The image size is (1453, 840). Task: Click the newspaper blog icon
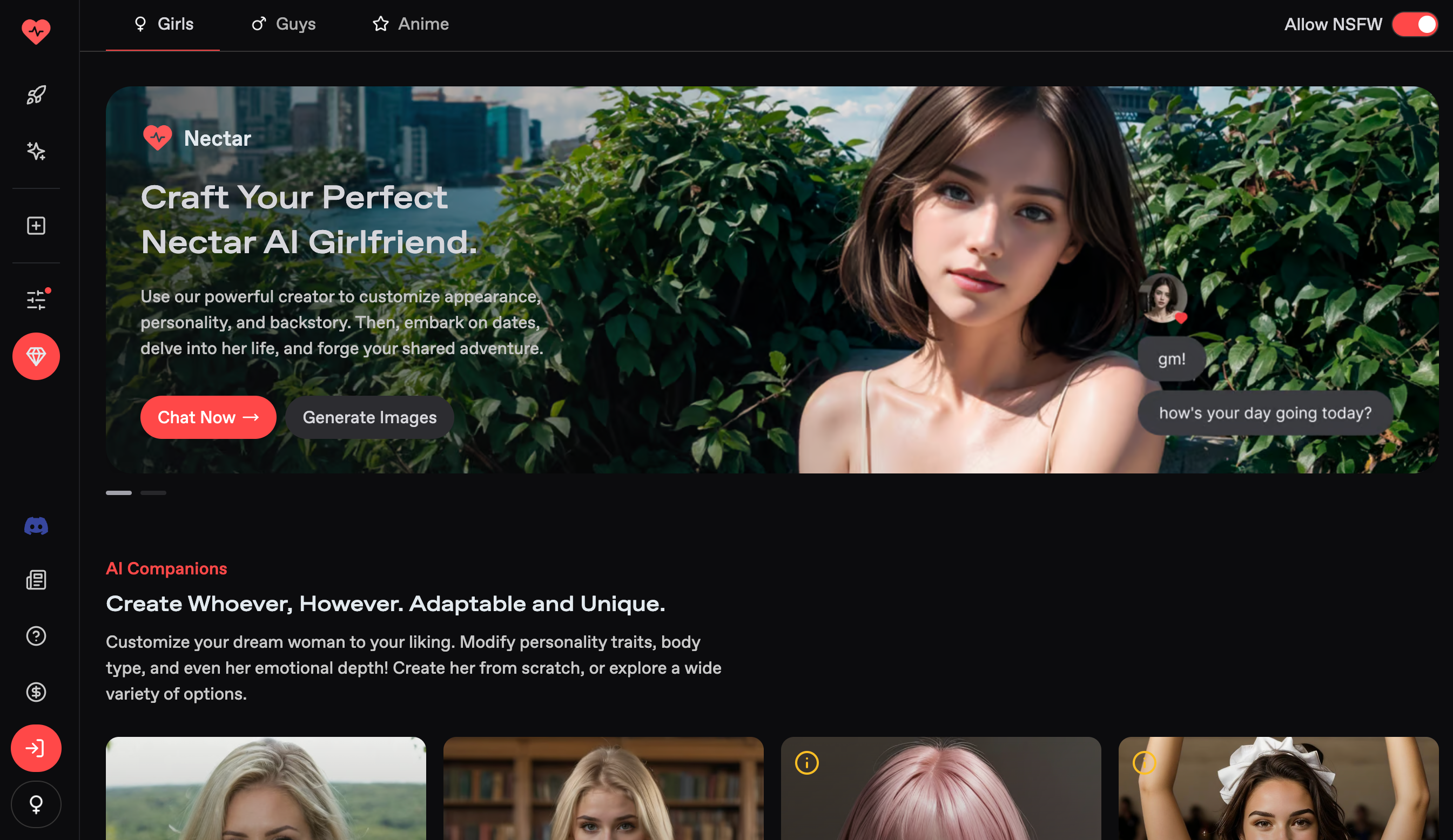(x=36, y=580)
